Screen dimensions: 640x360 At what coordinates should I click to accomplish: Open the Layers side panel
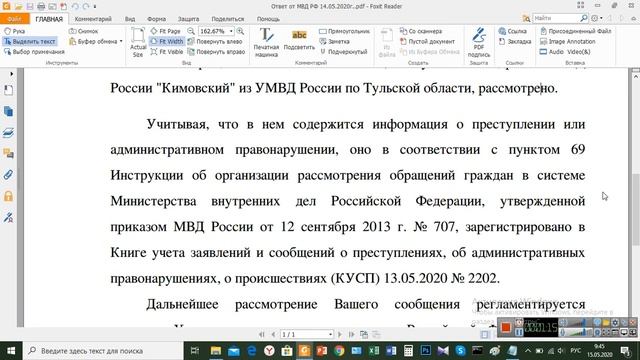pos(8,133)
